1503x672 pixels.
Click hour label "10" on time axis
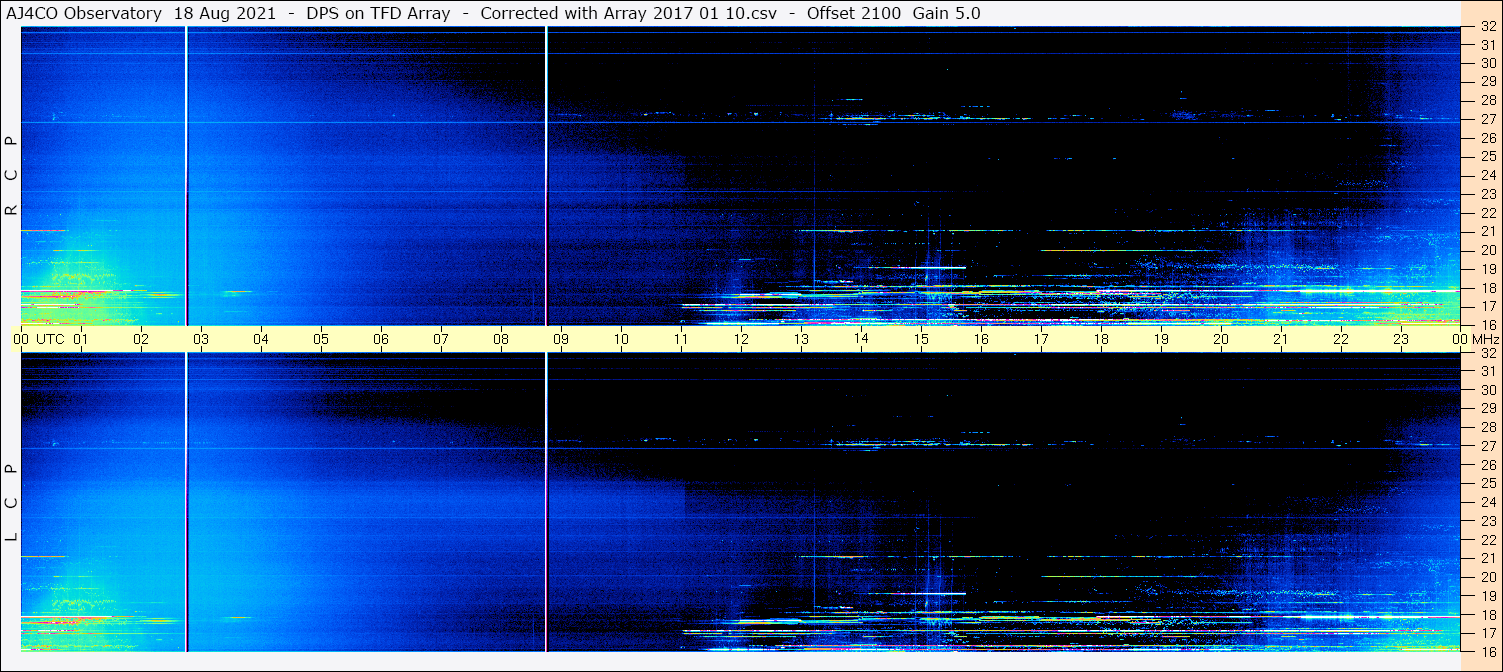click(621, 339)
